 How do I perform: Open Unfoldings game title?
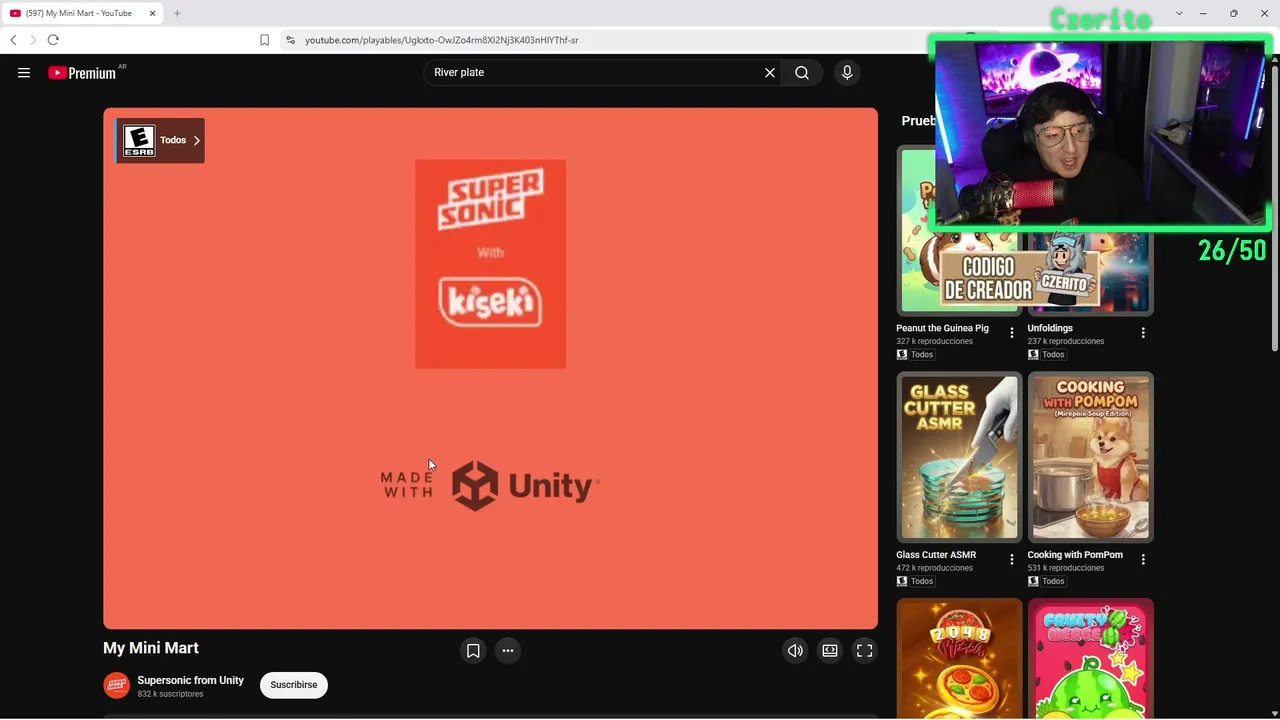(x=1050, y=328)
